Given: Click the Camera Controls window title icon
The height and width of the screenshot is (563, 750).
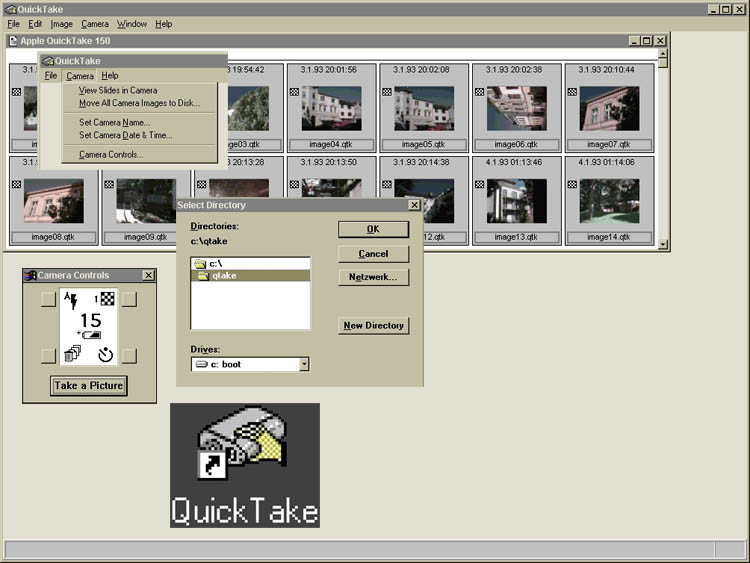Looking at the screenshot, I should point(30,276).
